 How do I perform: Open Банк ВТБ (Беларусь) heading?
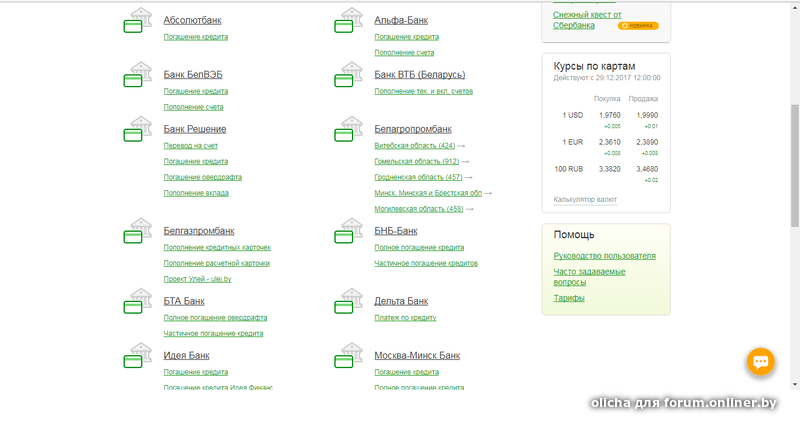[419, 75]
